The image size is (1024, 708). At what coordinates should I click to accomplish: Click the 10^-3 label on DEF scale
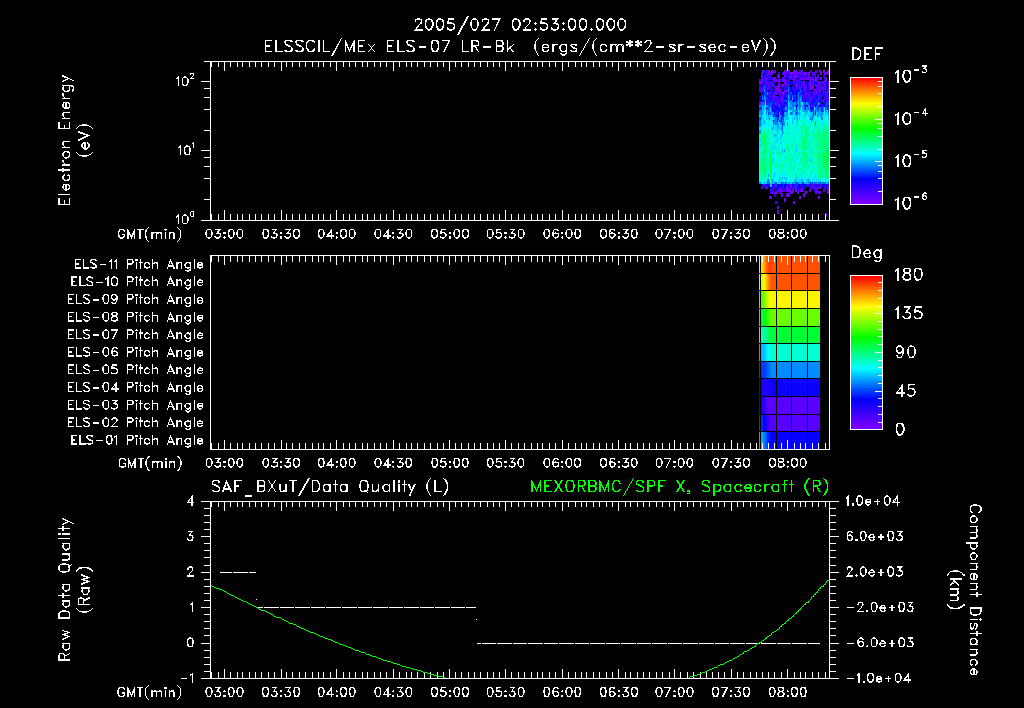coord(910,75)
